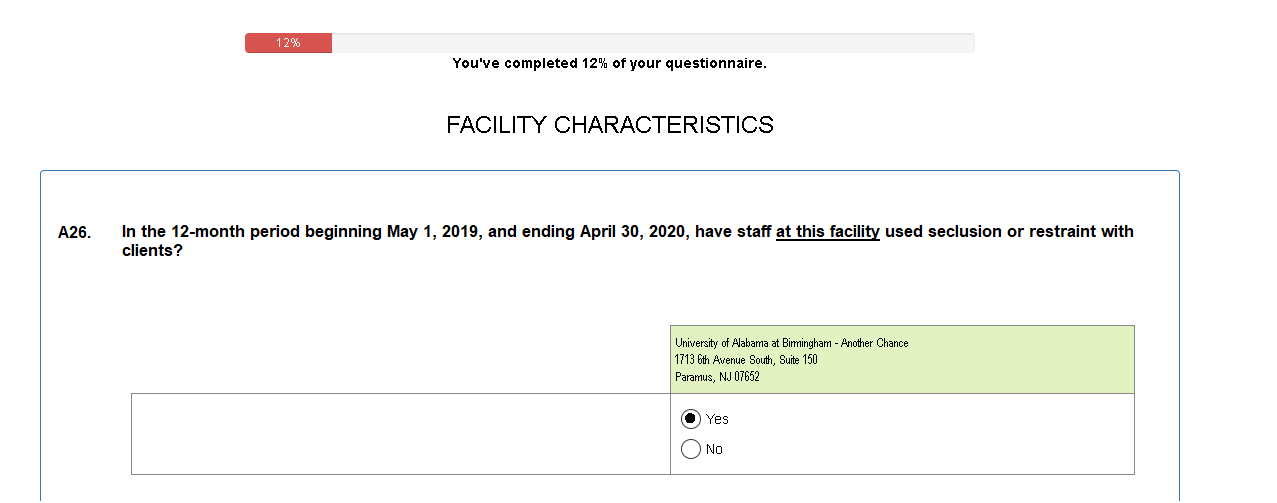
Task: Click the underlined "at this facility" text
Action: pos(827,232)
